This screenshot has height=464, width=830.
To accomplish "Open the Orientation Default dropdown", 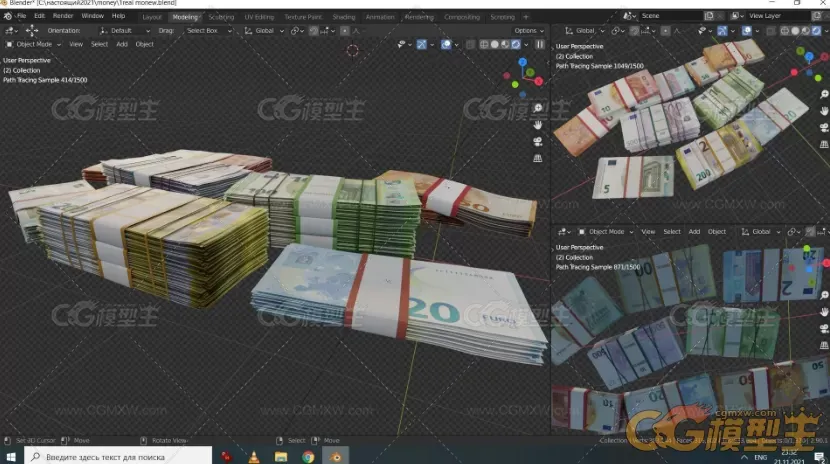I will tap(125, 31).
